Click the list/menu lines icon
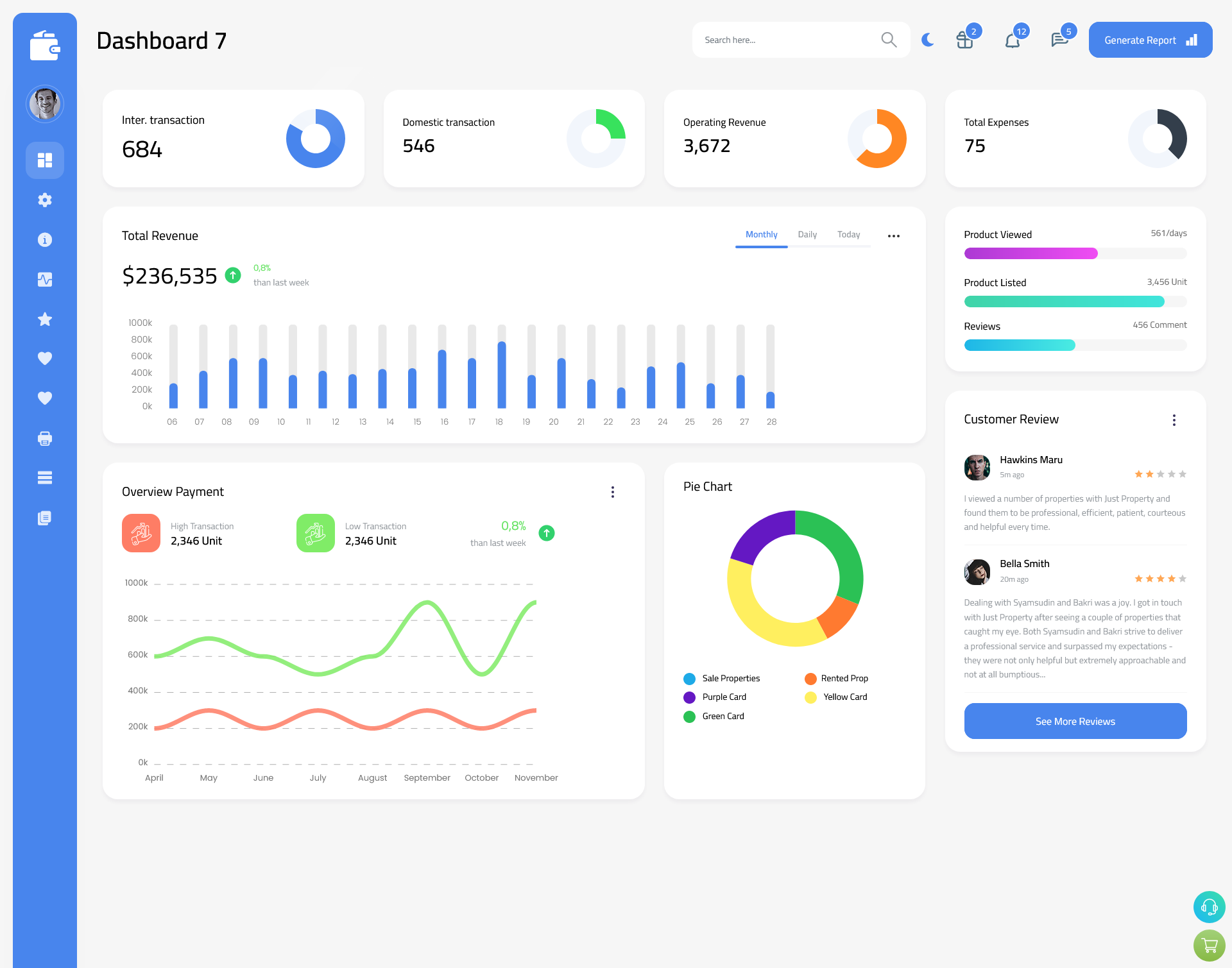Image resolution: width=1232 pixels, height=968 pixels. click(x=44, y=478)
